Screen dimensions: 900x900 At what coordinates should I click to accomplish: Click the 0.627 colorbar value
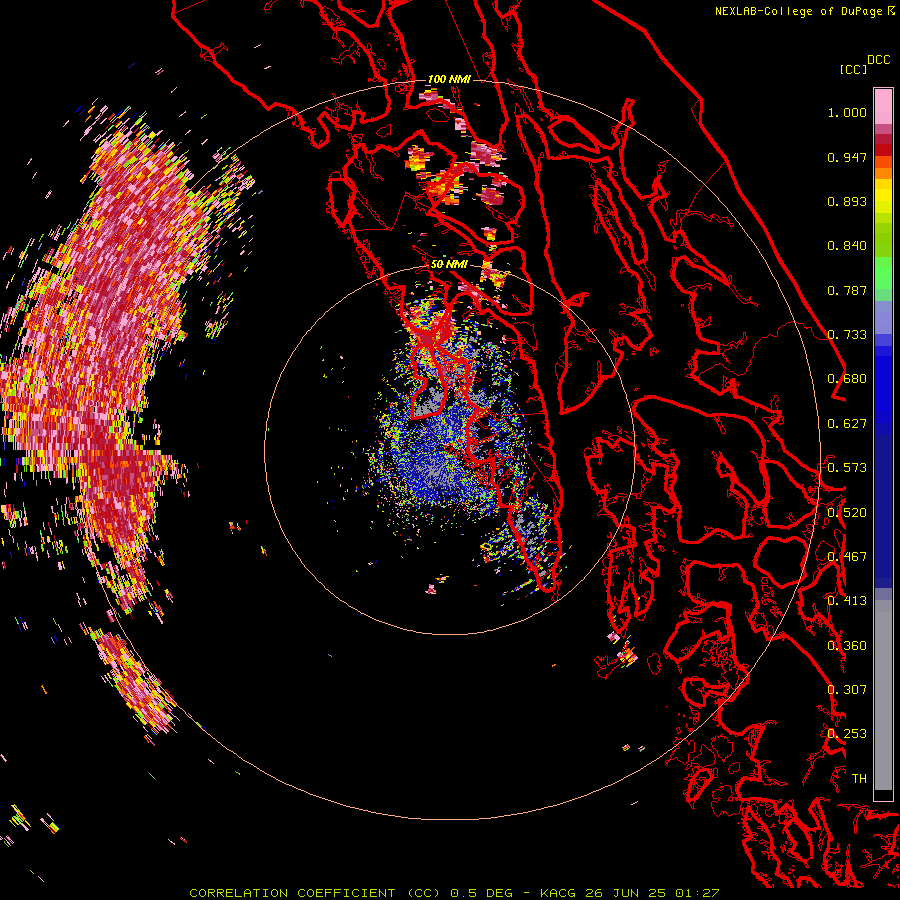[x=847, y=424]
